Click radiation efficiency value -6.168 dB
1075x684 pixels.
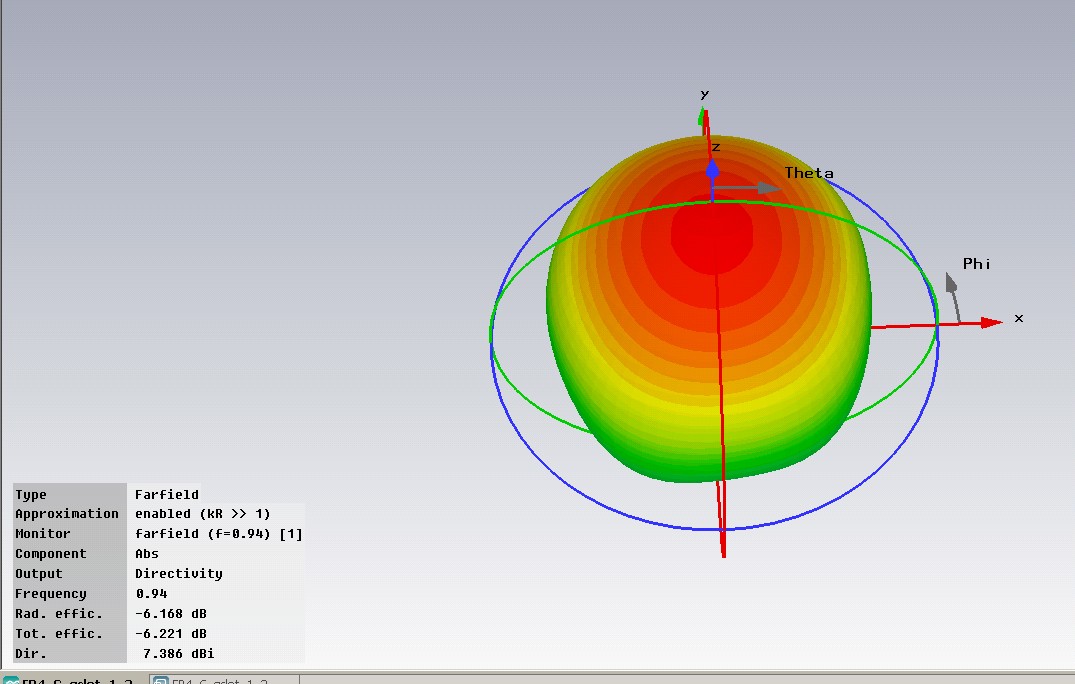(171, 613)
